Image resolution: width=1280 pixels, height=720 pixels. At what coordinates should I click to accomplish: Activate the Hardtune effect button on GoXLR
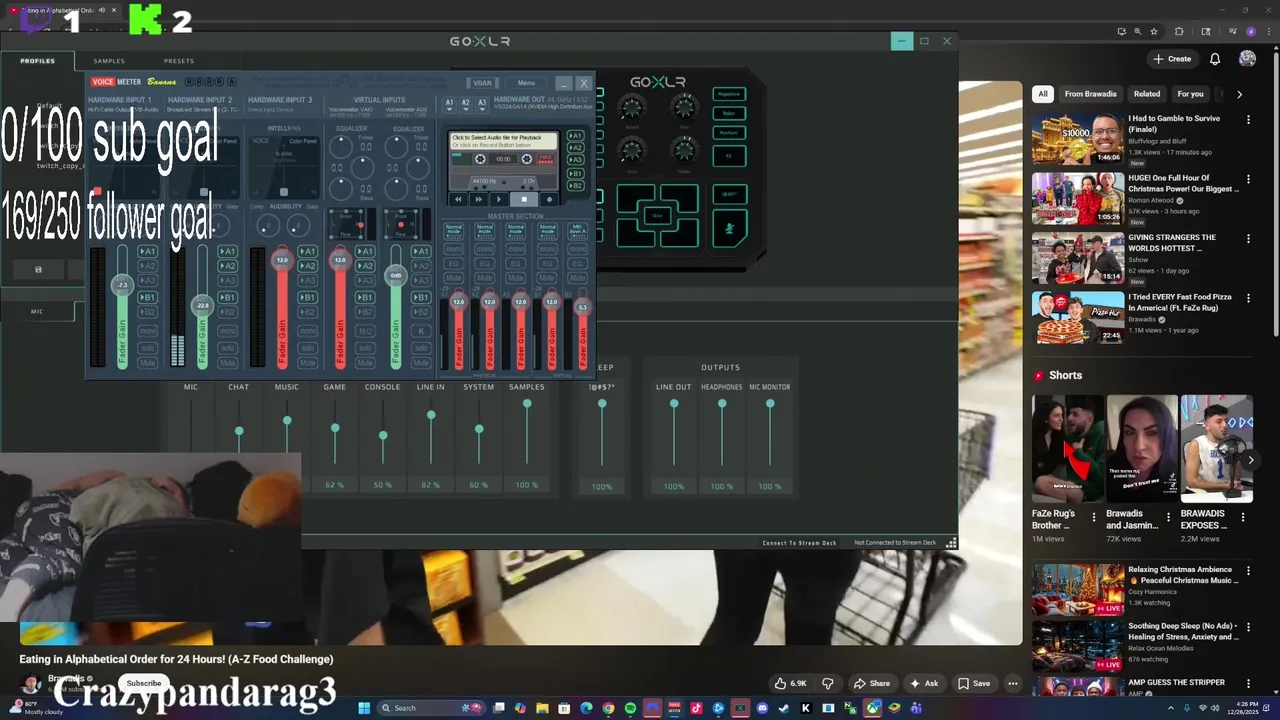[729, 132]
